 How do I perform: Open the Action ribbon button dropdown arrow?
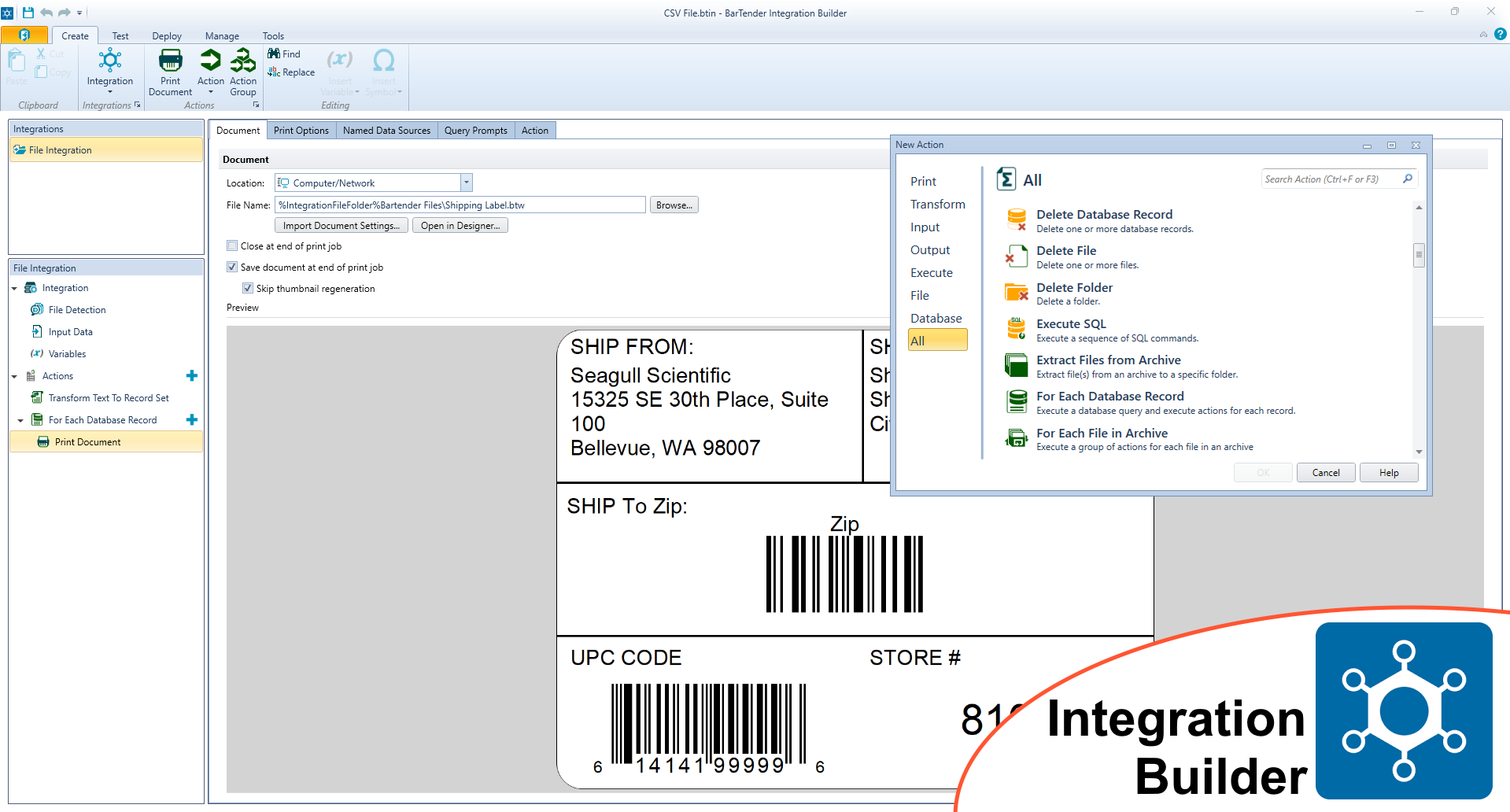coord(210,92)
